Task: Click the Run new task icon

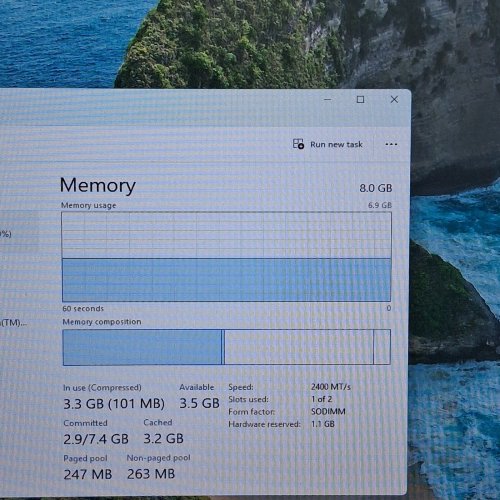Action: click(x=298, y=144)
